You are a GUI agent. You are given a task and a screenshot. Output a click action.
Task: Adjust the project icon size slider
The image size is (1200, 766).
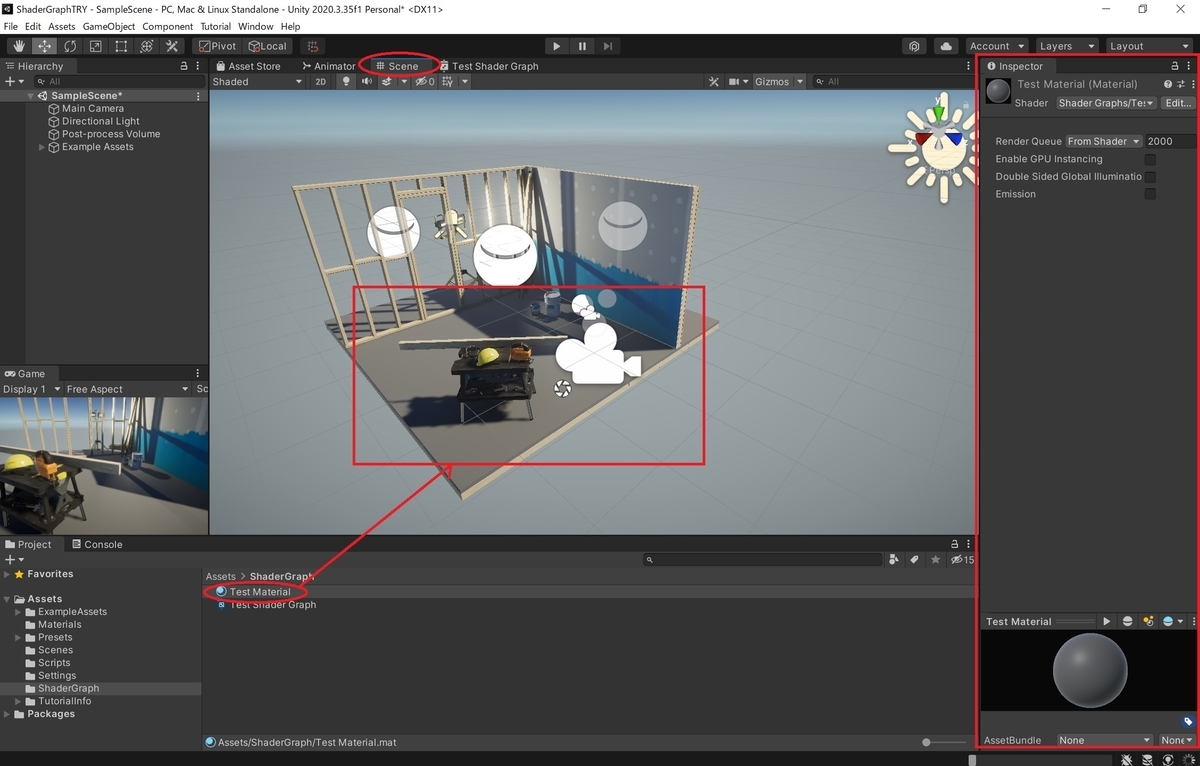pos(944,742)
